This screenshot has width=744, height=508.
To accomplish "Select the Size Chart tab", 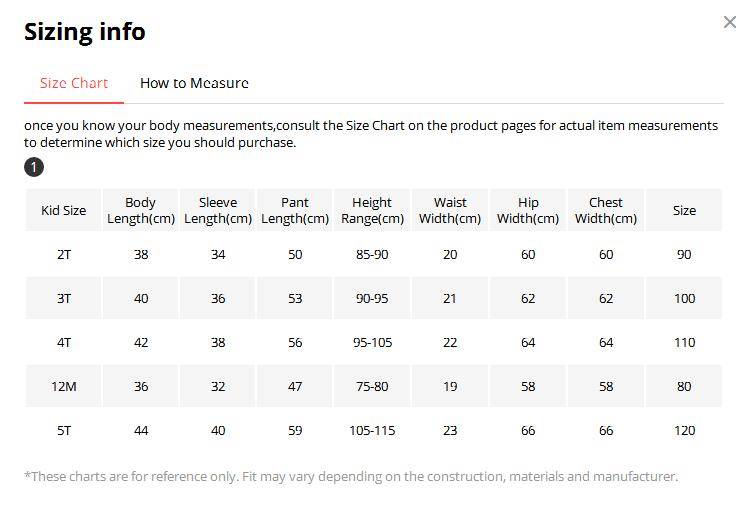I will pyautogui.click(x=74, y=83).
